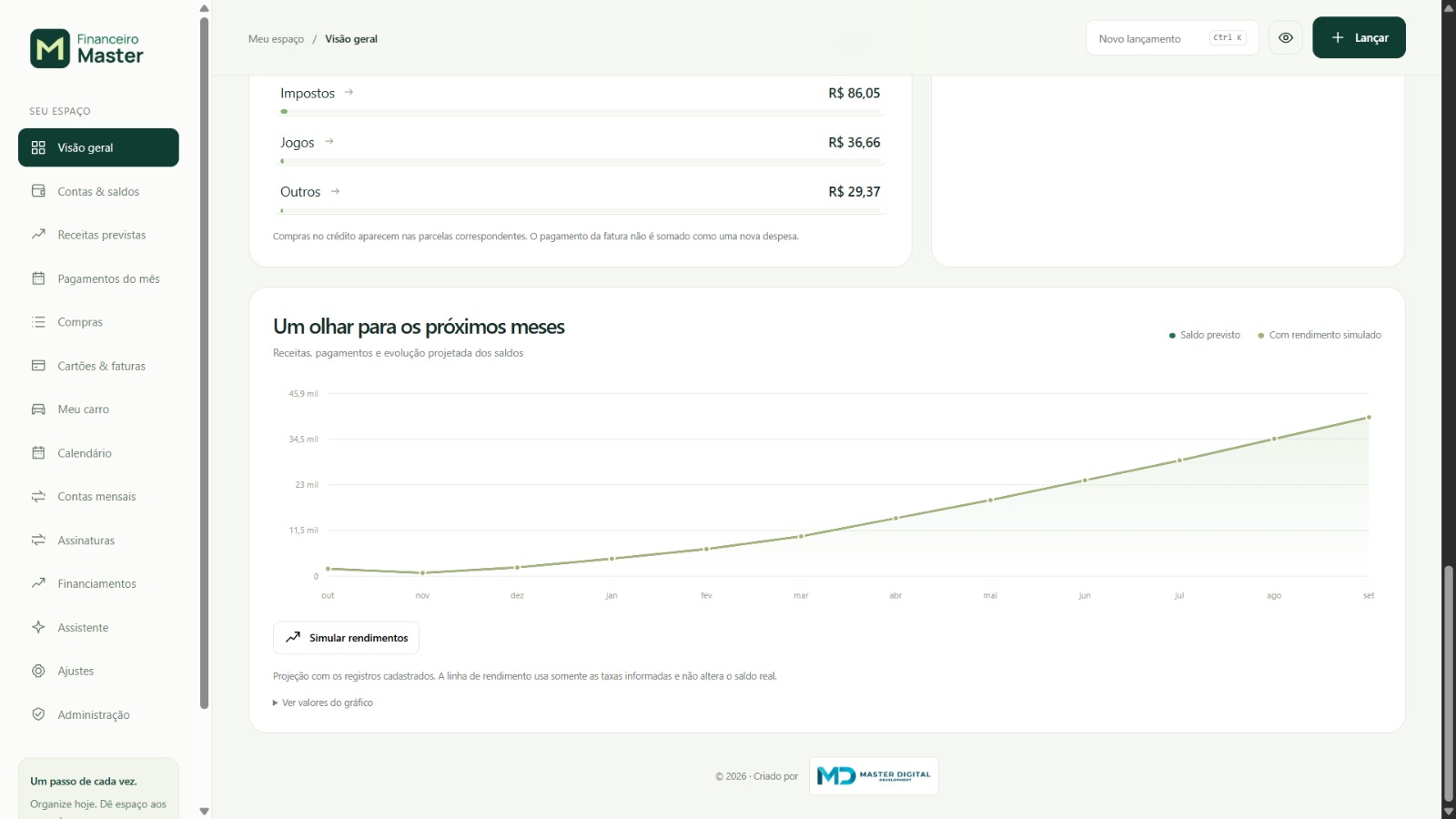Toggle the Saldo previsto legend series

tap(1205, 335)
